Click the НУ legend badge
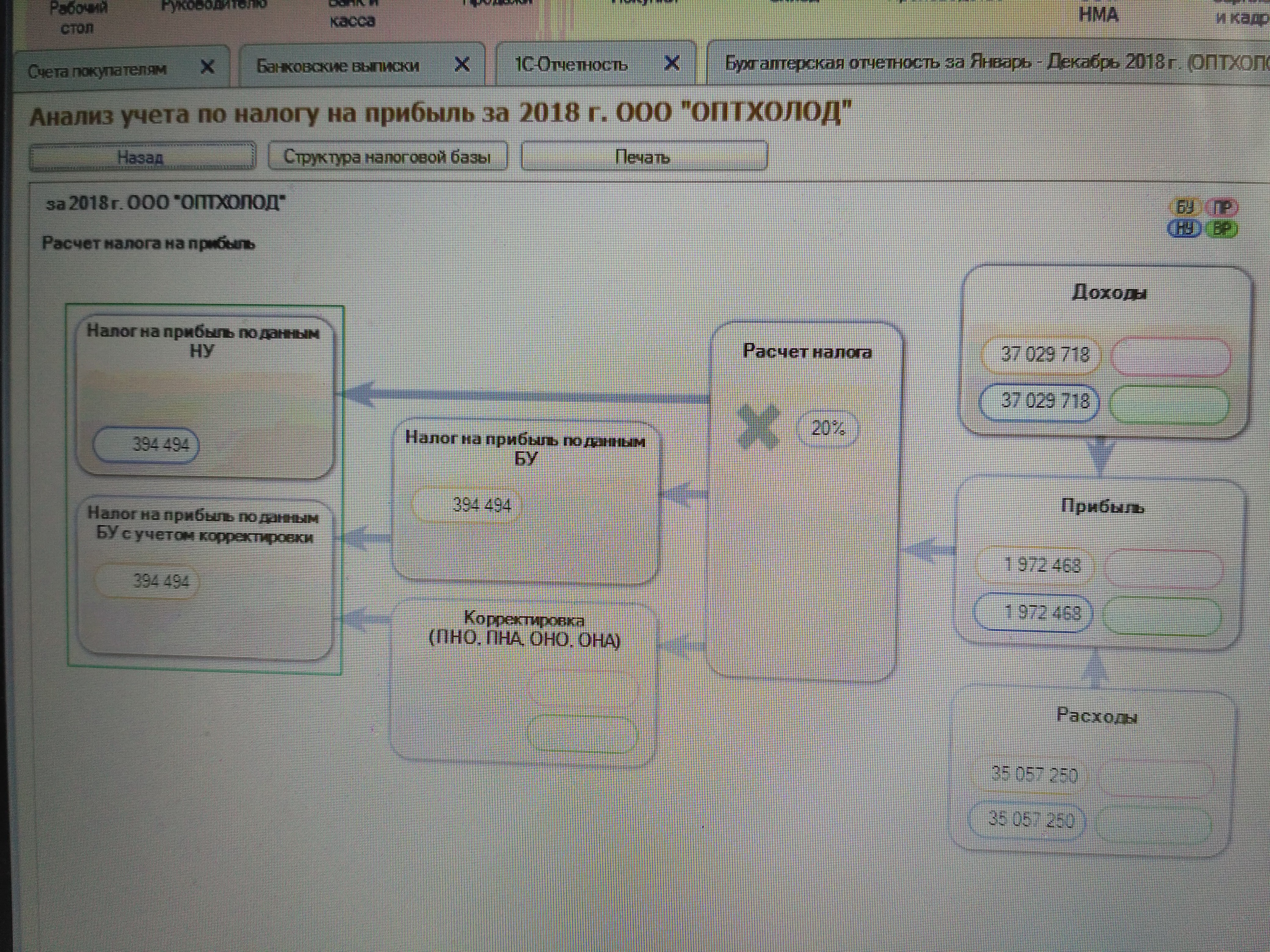Viewport: 1270px width, 952px height. point(1184,228)
